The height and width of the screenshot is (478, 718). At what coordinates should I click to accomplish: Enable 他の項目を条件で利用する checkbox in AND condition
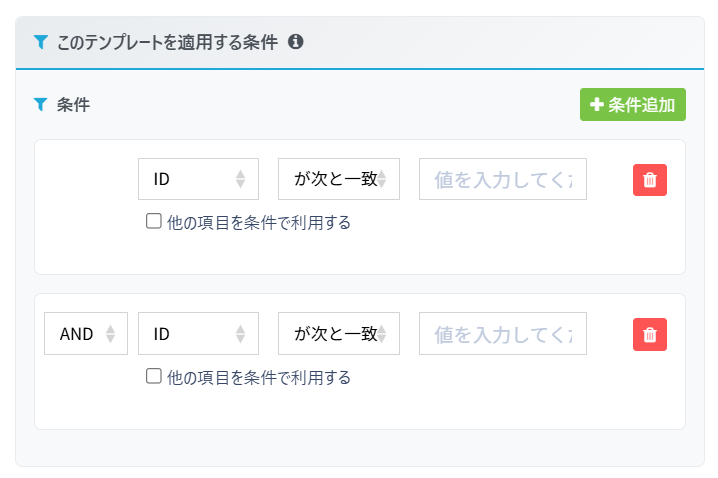coord(154,377)
